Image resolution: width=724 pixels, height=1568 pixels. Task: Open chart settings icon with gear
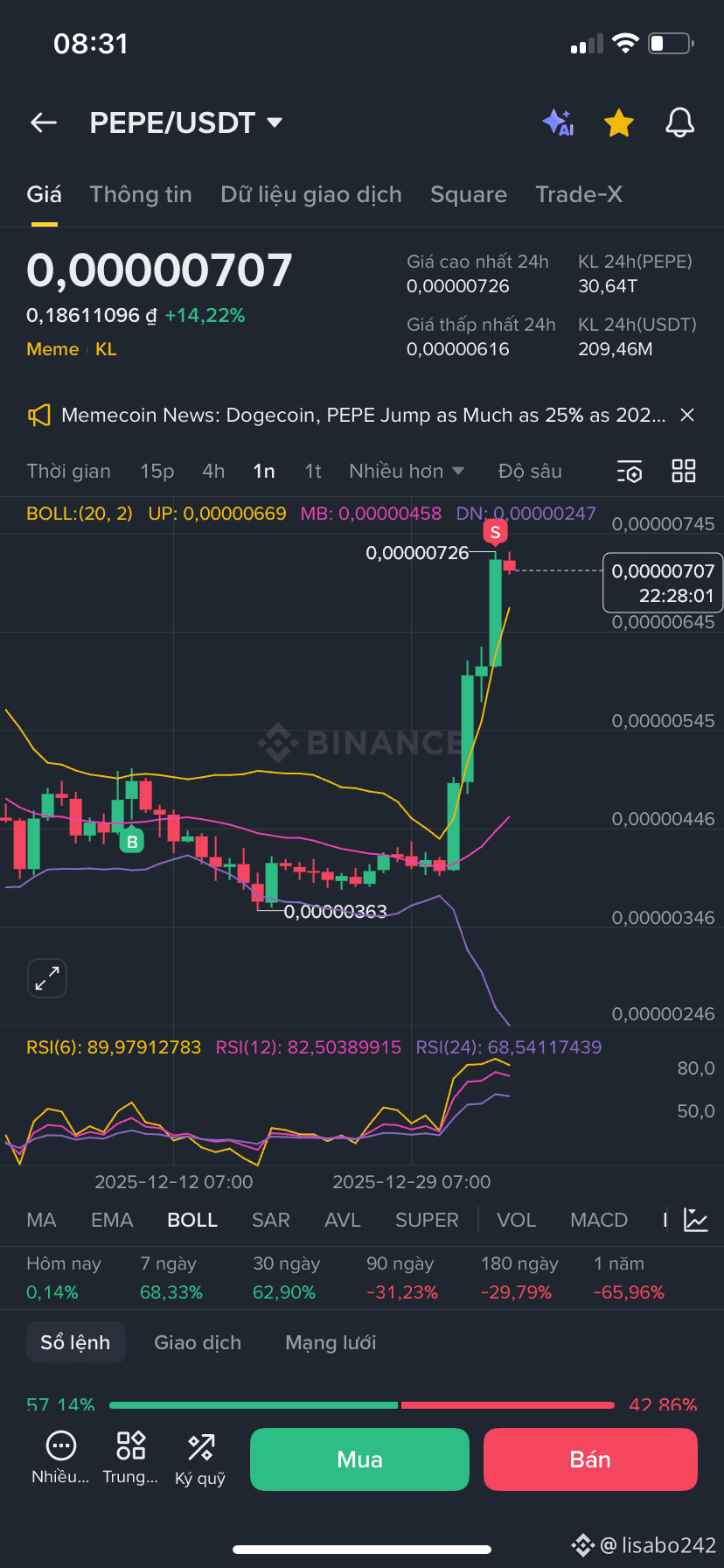coord(630,472)
